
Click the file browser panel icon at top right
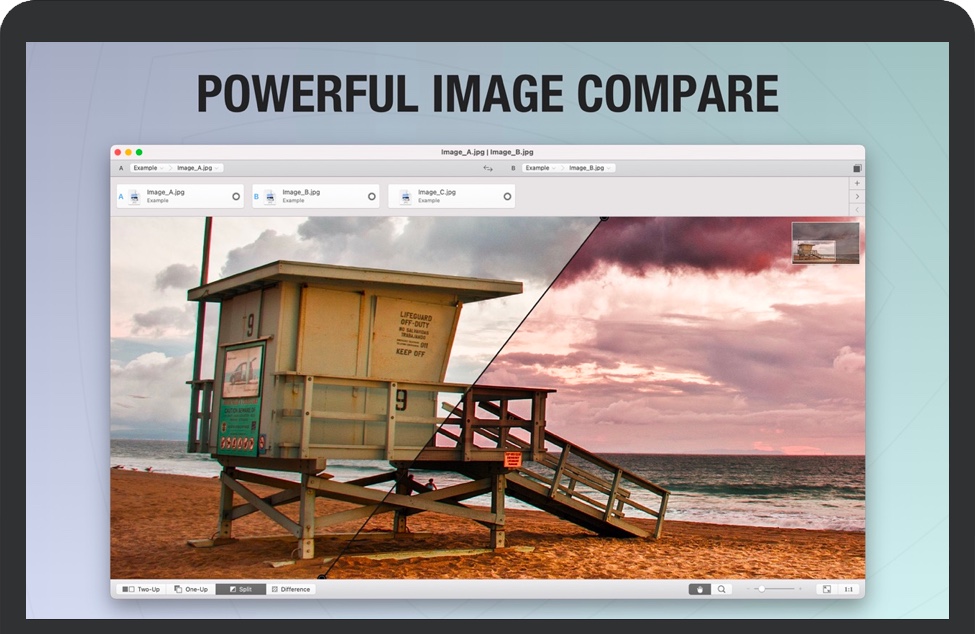(857, 168)
